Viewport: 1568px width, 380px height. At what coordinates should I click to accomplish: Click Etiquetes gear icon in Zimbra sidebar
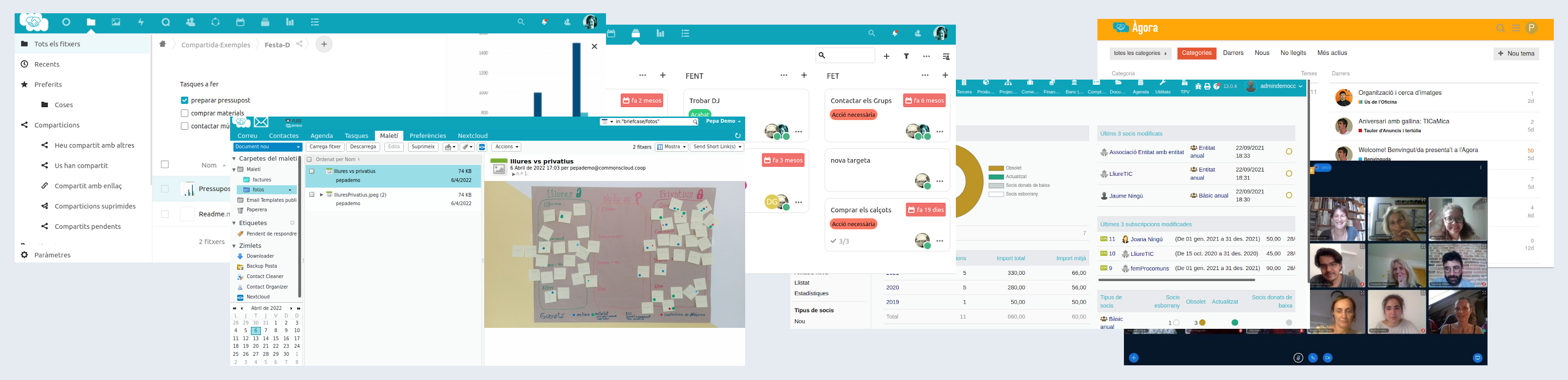click(292, 223)
